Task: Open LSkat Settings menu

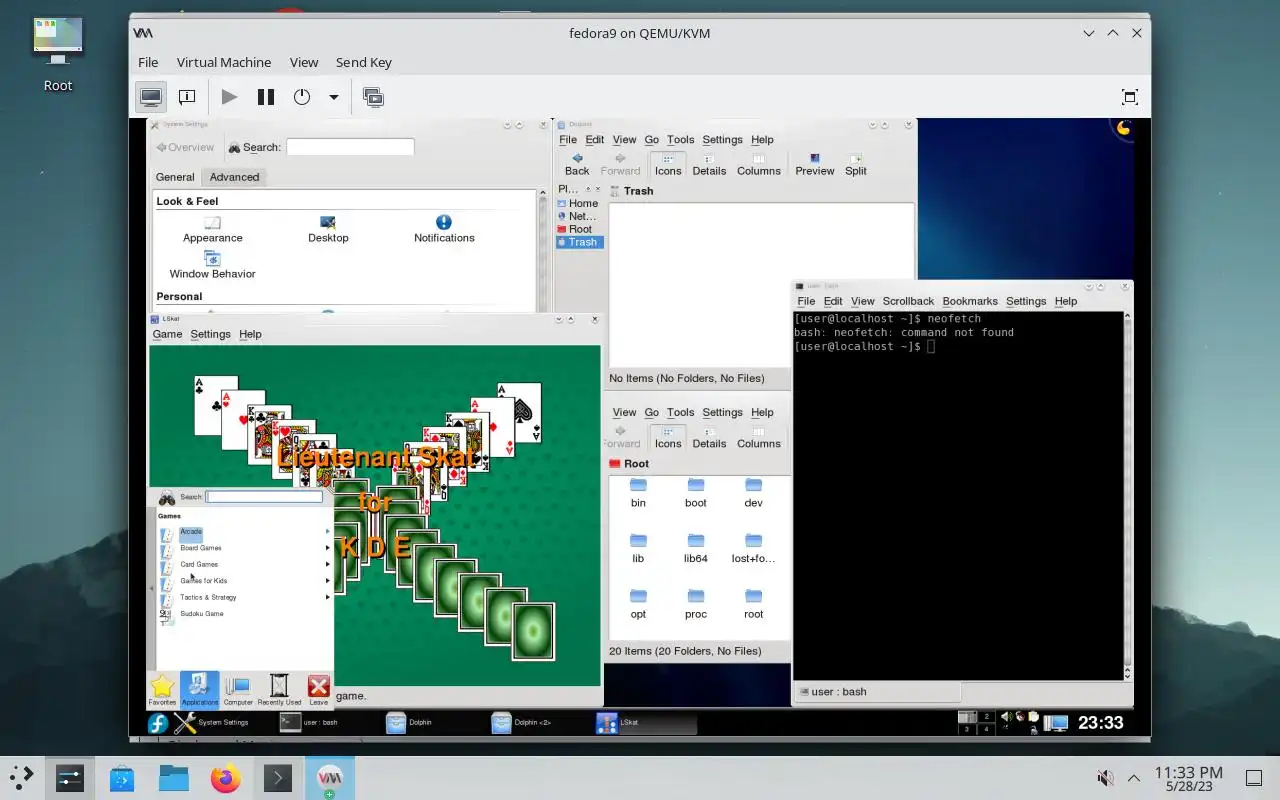Action: [x=210, y=334]
